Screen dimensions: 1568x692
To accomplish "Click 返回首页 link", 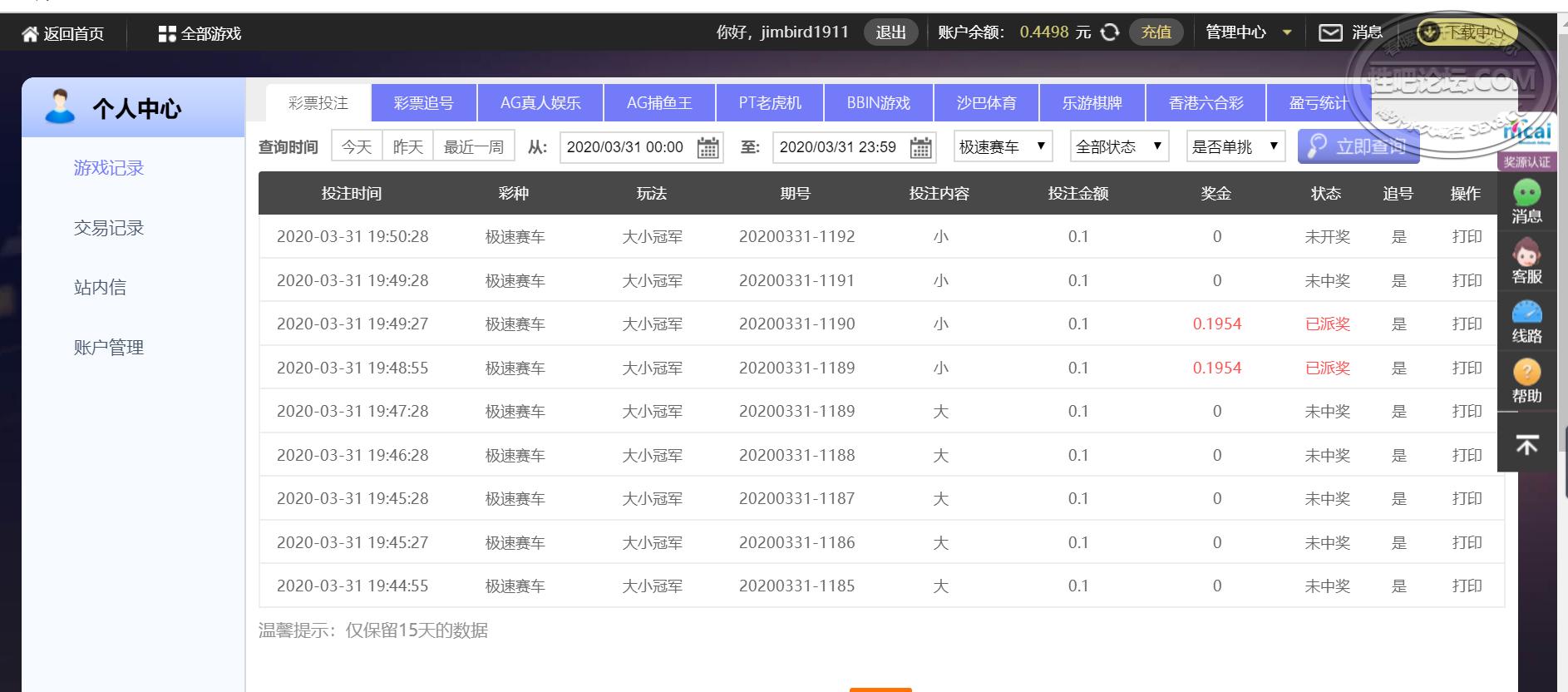I will pyautogui.click(x=74, y=34).
